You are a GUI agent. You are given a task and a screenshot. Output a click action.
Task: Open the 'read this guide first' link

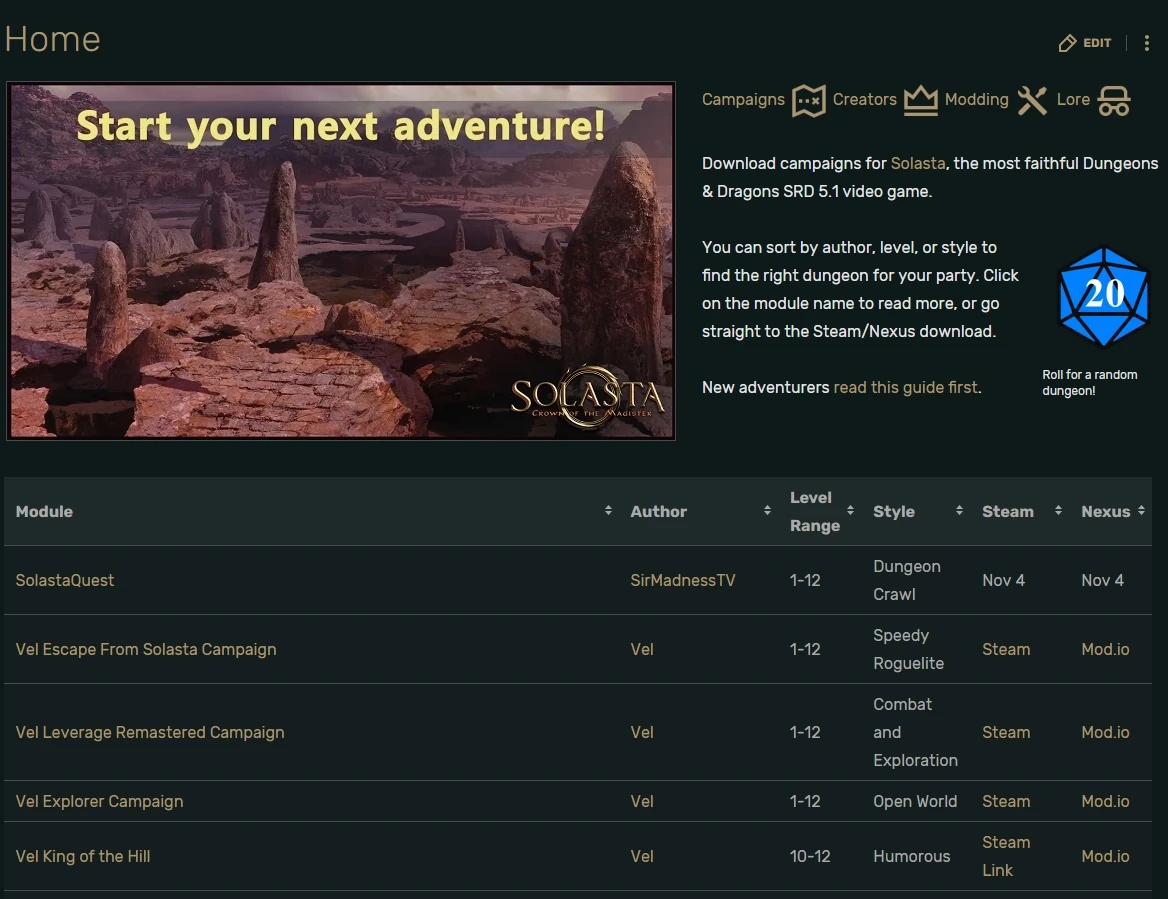905,387
